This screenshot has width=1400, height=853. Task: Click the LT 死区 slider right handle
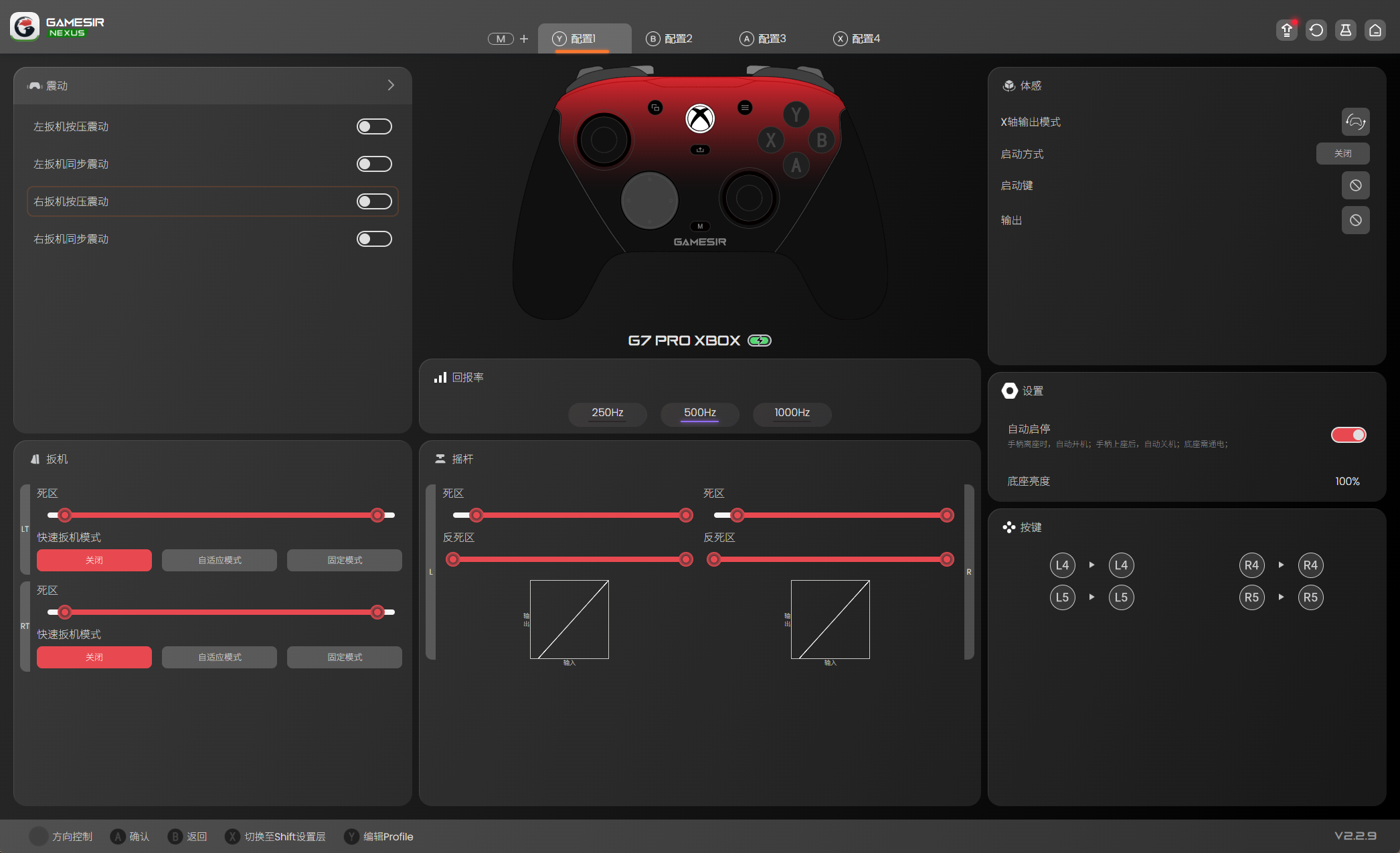pyautogui.click(x=377, y=515)
